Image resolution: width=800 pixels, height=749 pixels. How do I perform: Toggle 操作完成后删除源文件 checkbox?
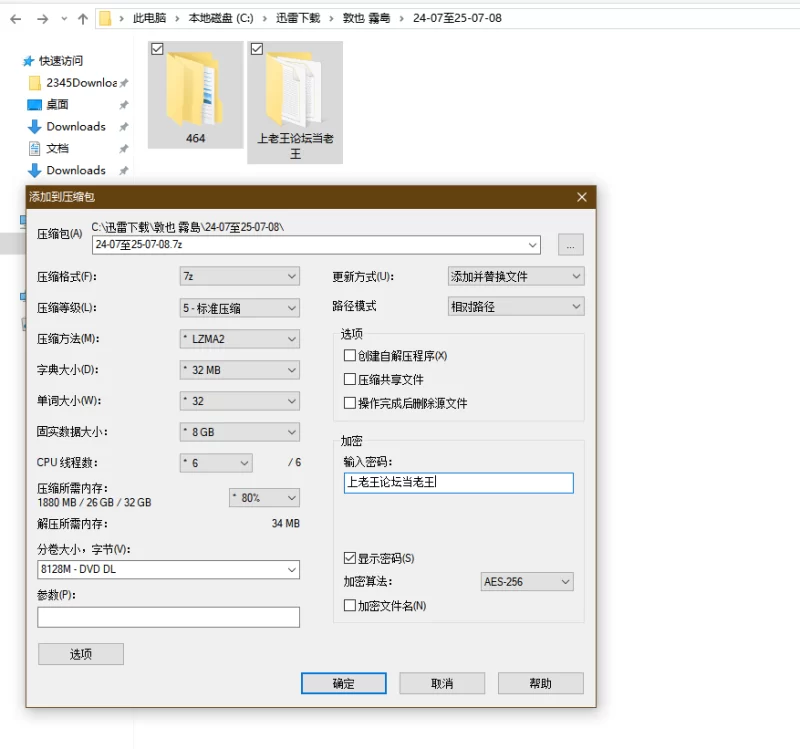350,404
